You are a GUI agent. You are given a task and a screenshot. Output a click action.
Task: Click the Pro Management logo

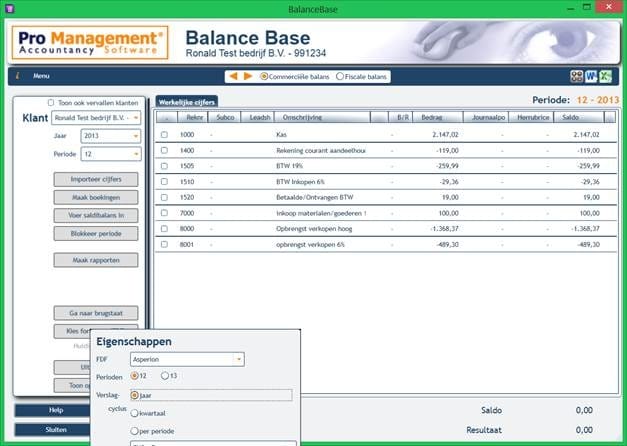pos(90,43)
